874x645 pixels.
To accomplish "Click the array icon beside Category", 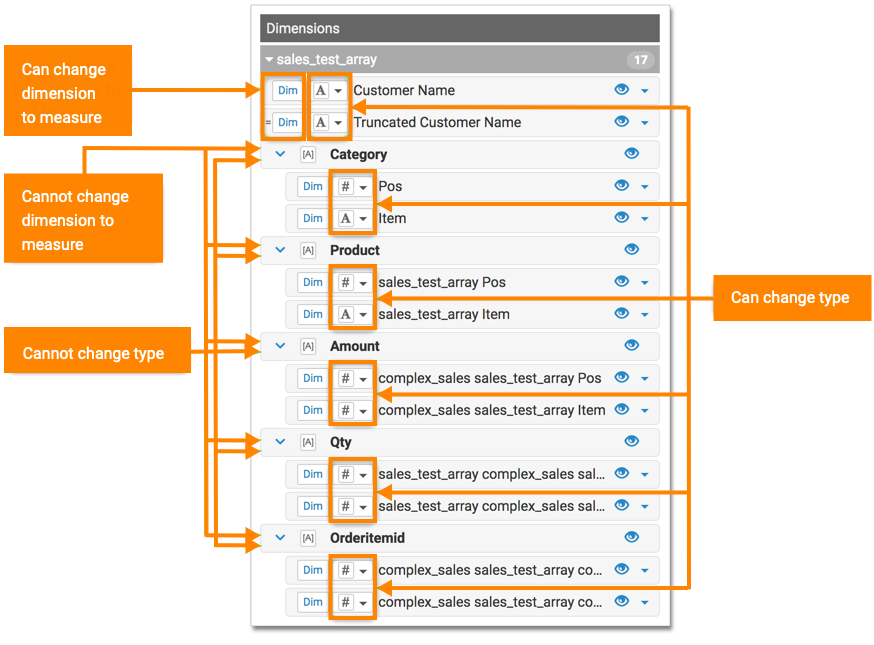I will click(x=308, y=155).
